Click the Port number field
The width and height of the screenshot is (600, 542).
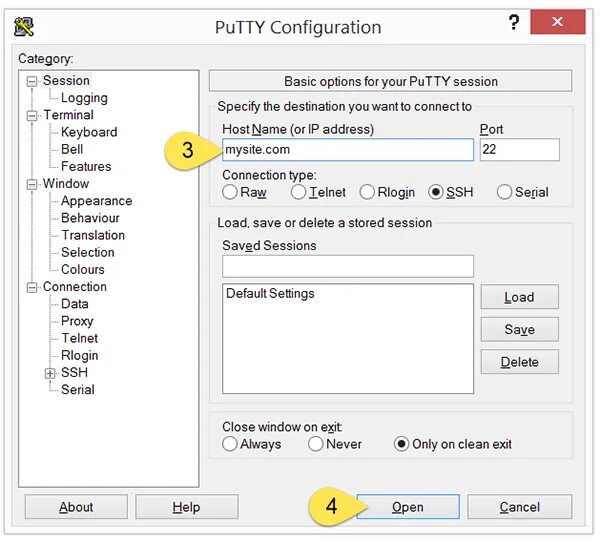519,150
